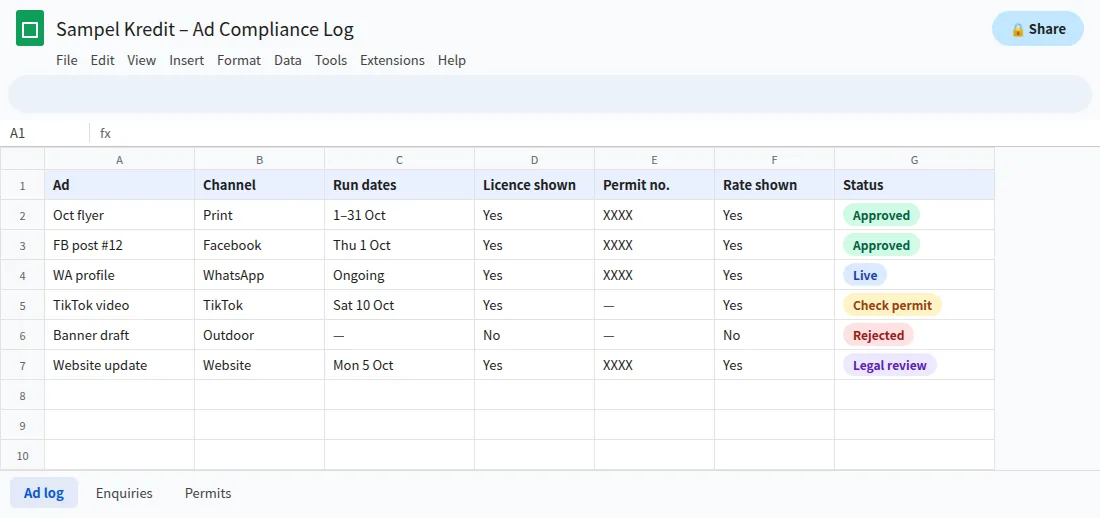The width and height of the screenshot is (1100, 518).
Task: Switch to the Permits sheet tab
Action: point(208,493)
